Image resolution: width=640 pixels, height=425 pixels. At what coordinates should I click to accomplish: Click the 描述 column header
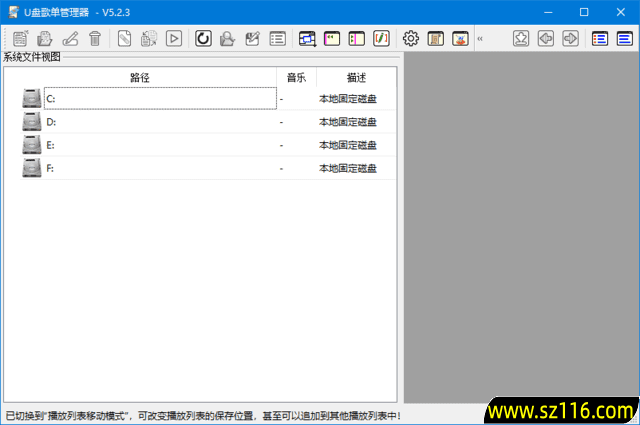pos(357,77)
